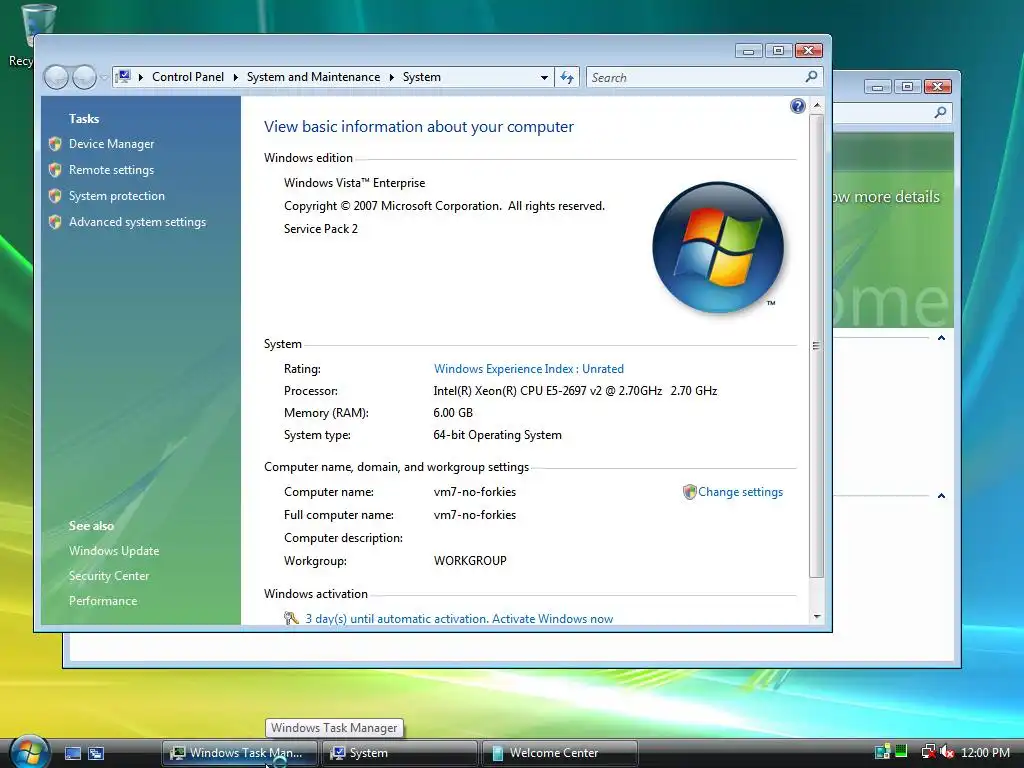The height and width of the screenshot is (768, 1024).
Task: Open the Windows Experience Index link
Action: [528, 369]
